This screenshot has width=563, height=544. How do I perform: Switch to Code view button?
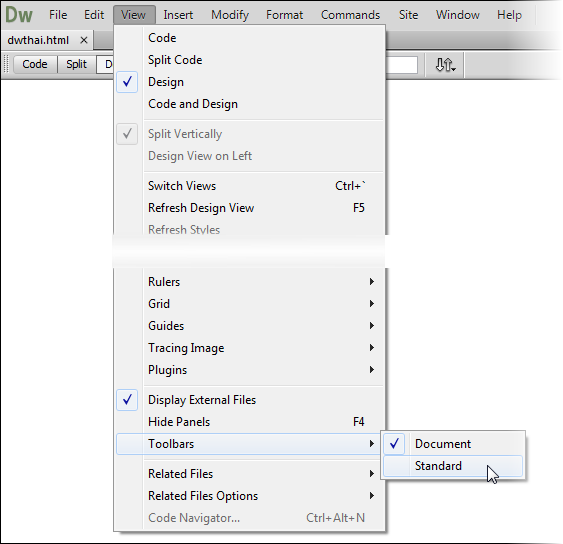tap(35, 64)
